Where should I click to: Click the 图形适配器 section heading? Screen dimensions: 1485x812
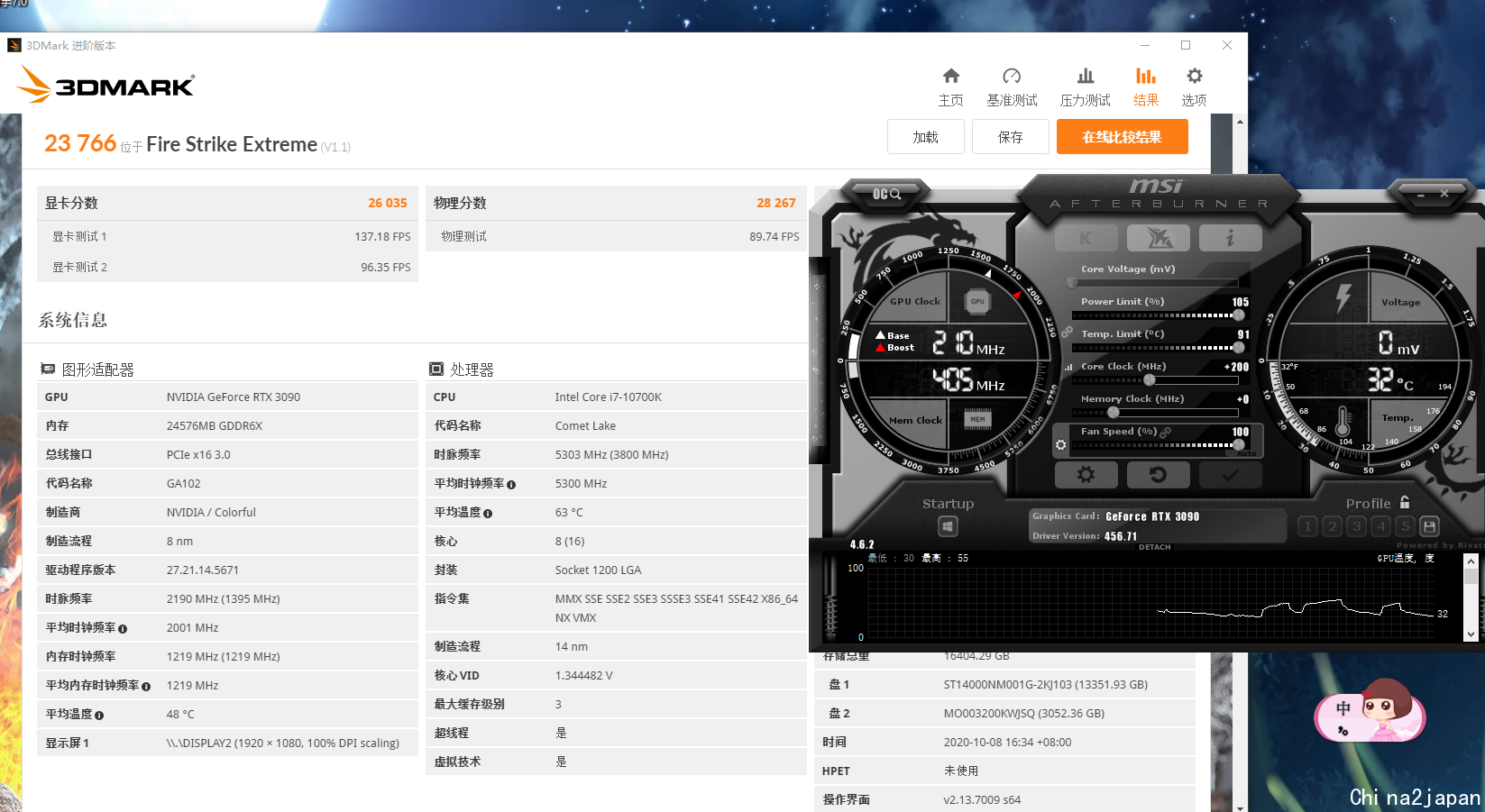pos(87,370)
